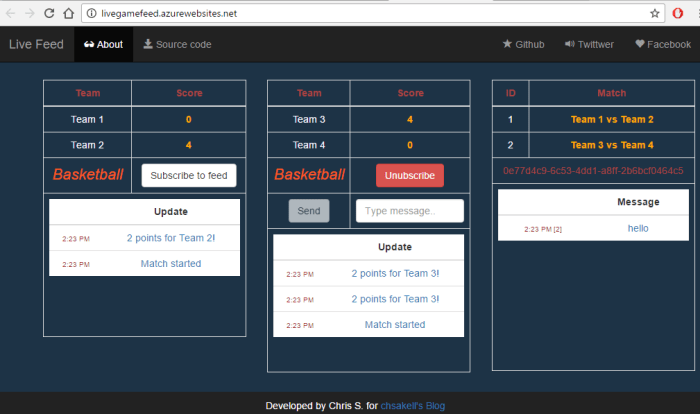
Task: Click Team 4's score of 0
Action: [410, 145]
